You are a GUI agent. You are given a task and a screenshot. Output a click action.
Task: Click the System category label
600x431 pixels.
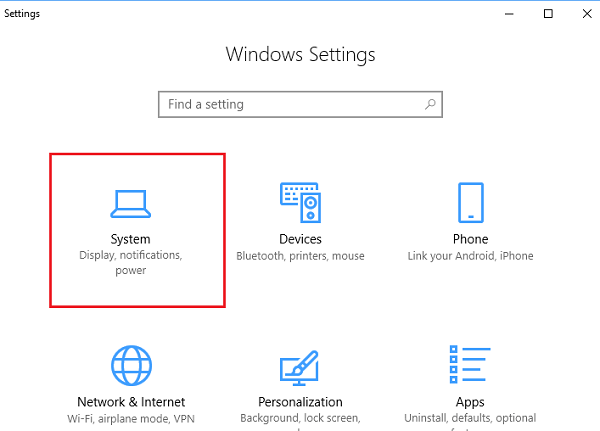pyautogui.click(x=130, y=239)
